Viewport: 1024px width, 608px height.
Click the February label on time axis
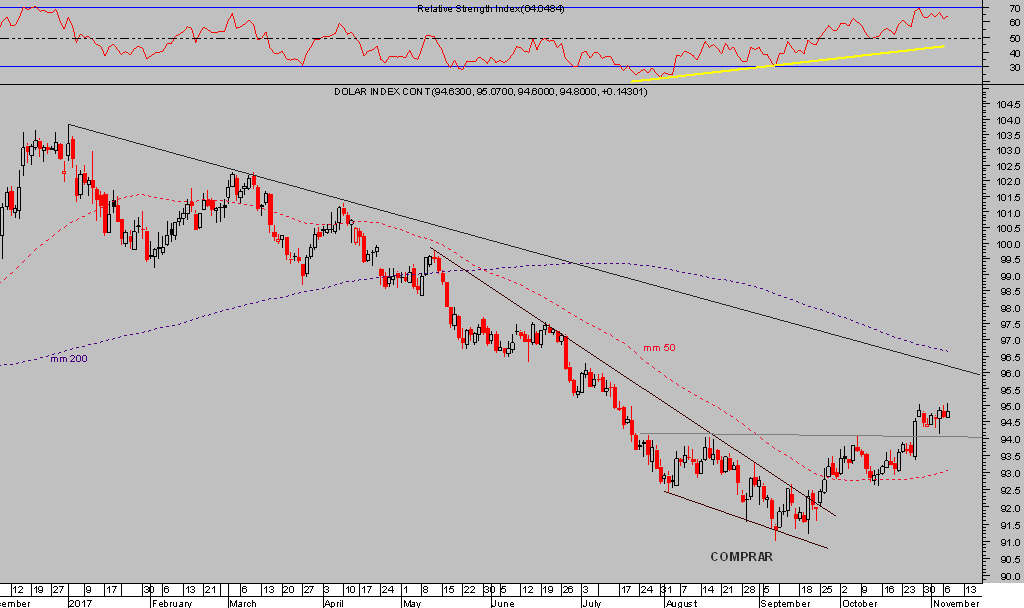(170, 603)
